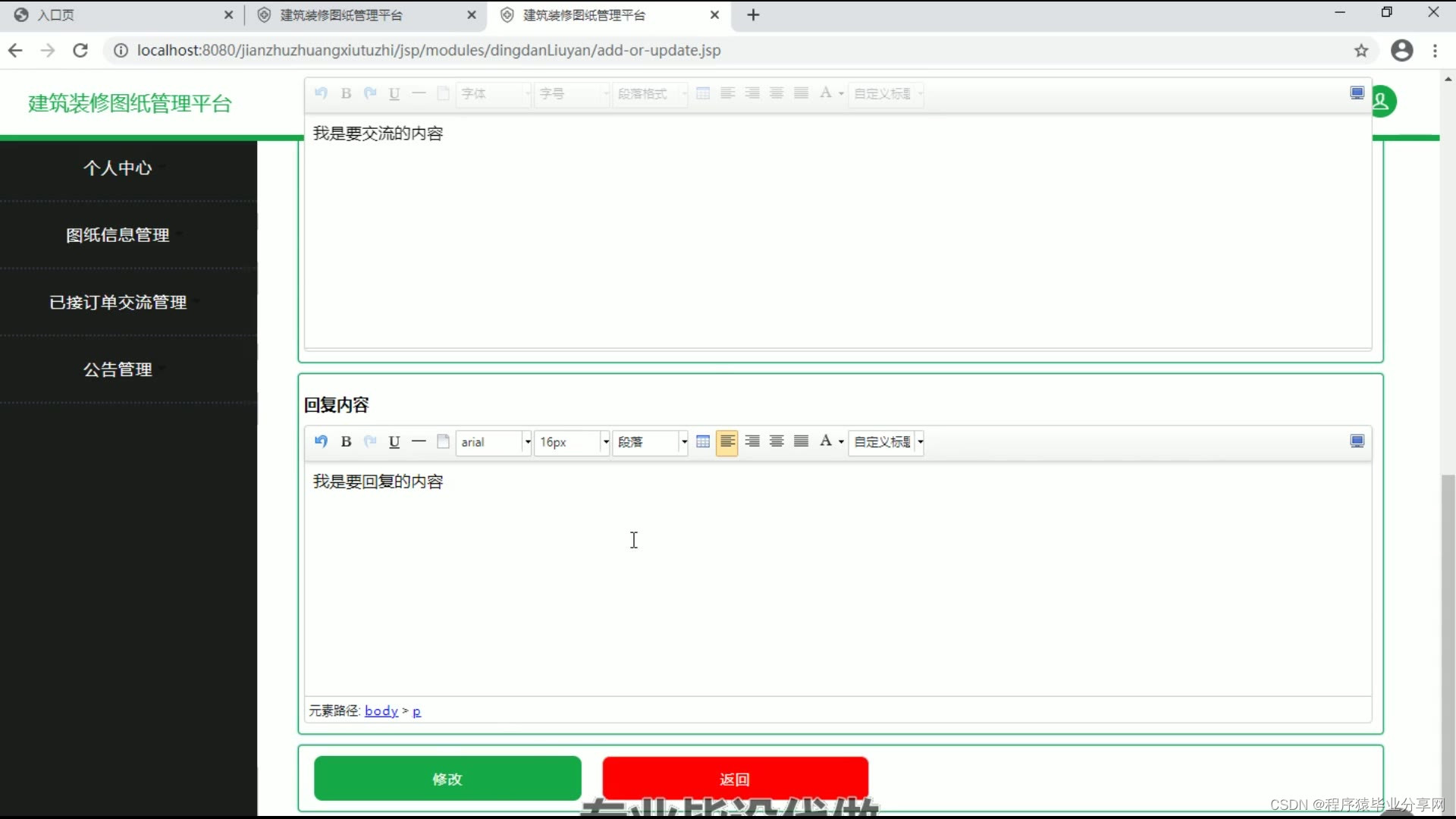Open font color picker arrow
This screenshot has width=1456, height=819.
click(841, 441)
